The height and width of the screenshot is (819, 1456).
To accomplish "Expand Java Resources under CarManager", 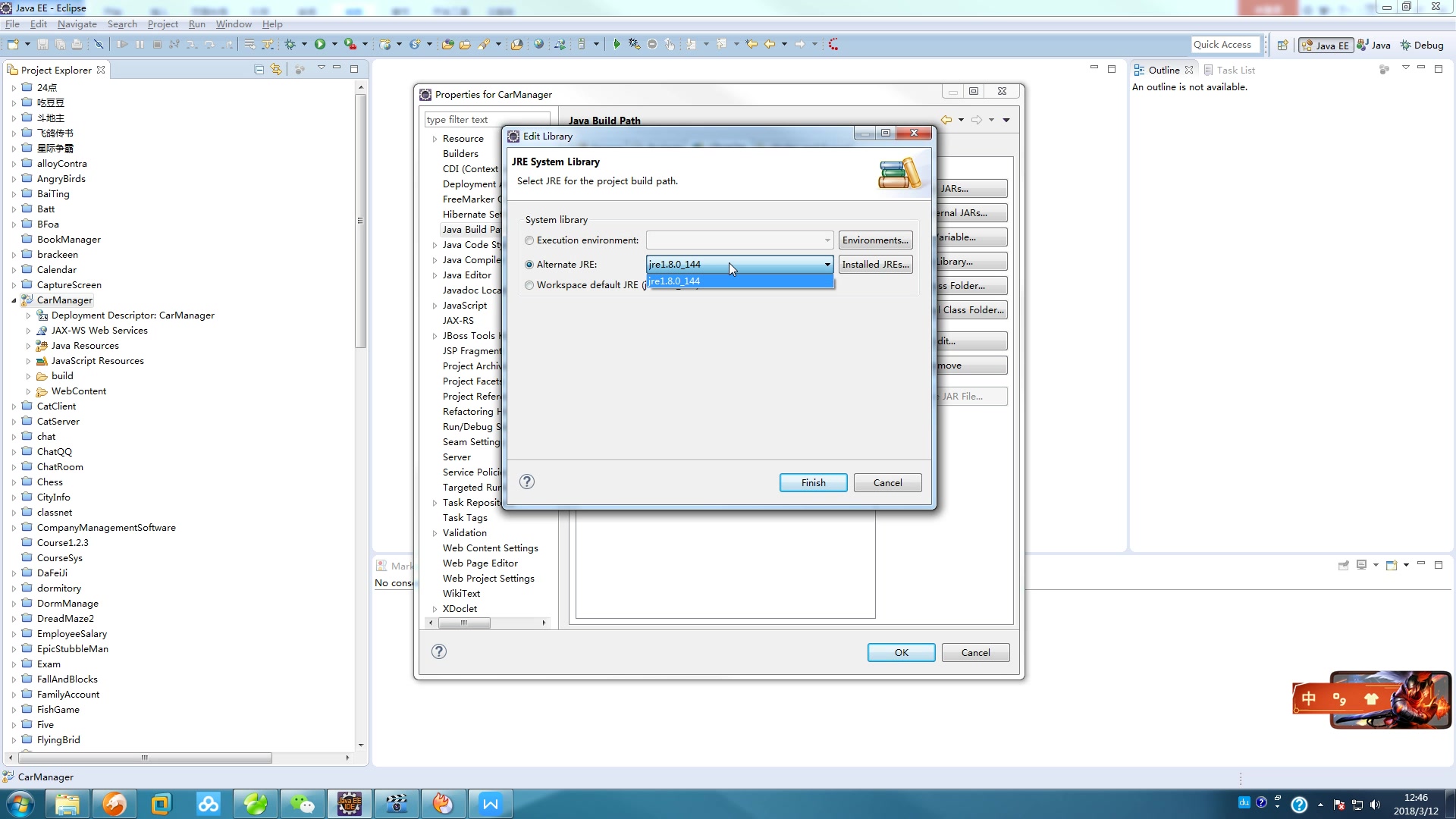I will point(29,346).
